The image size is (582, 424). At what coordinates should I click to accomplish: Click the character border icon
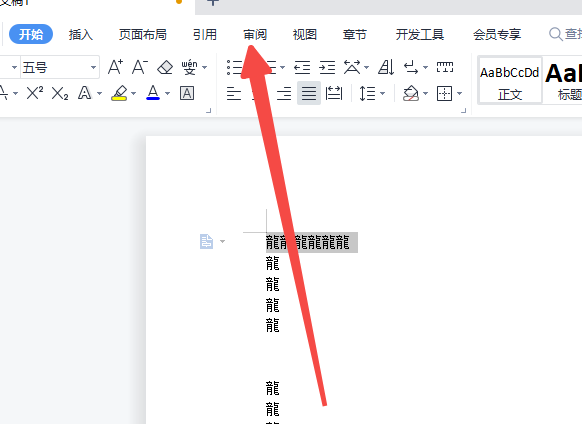(187, 93)
